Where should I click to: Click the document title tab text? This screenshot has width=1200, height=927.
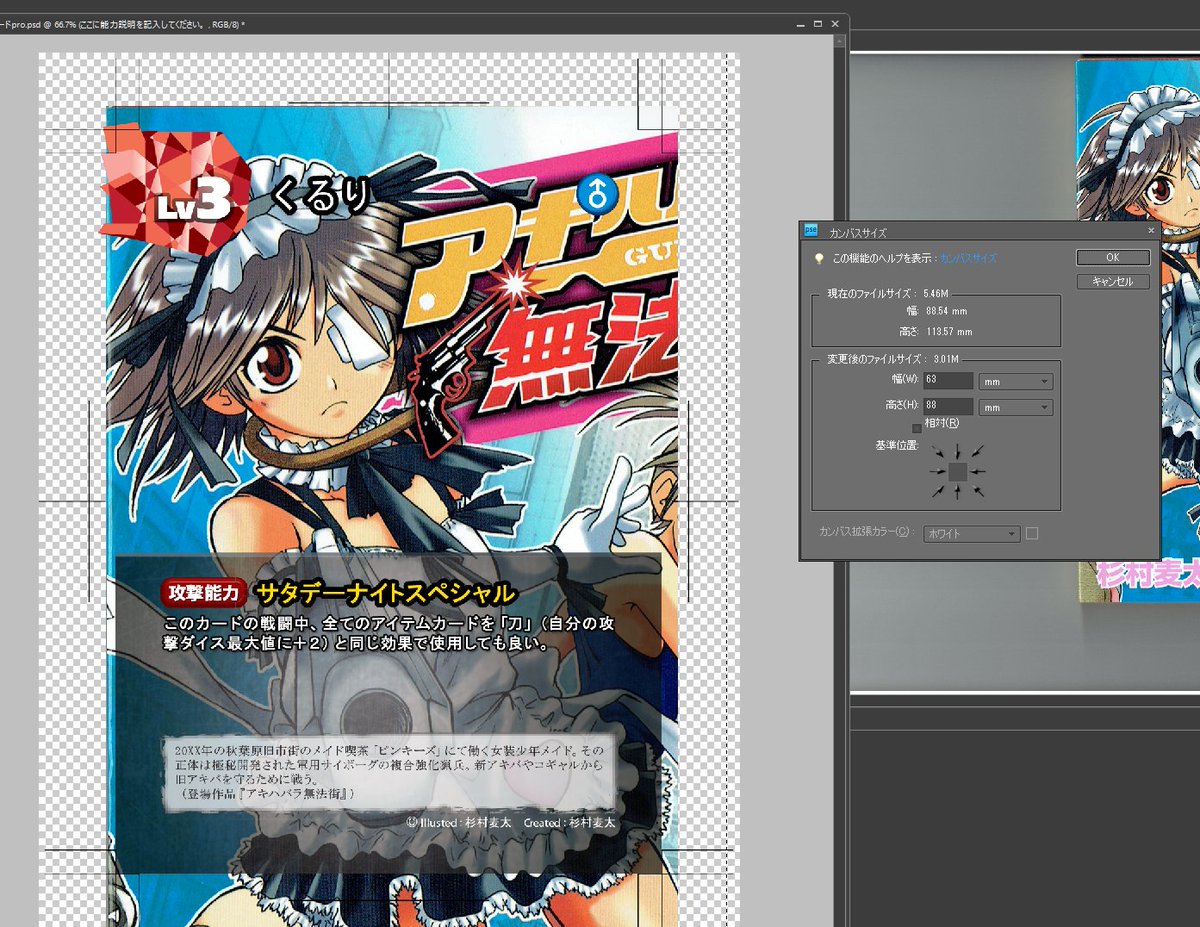123,23
